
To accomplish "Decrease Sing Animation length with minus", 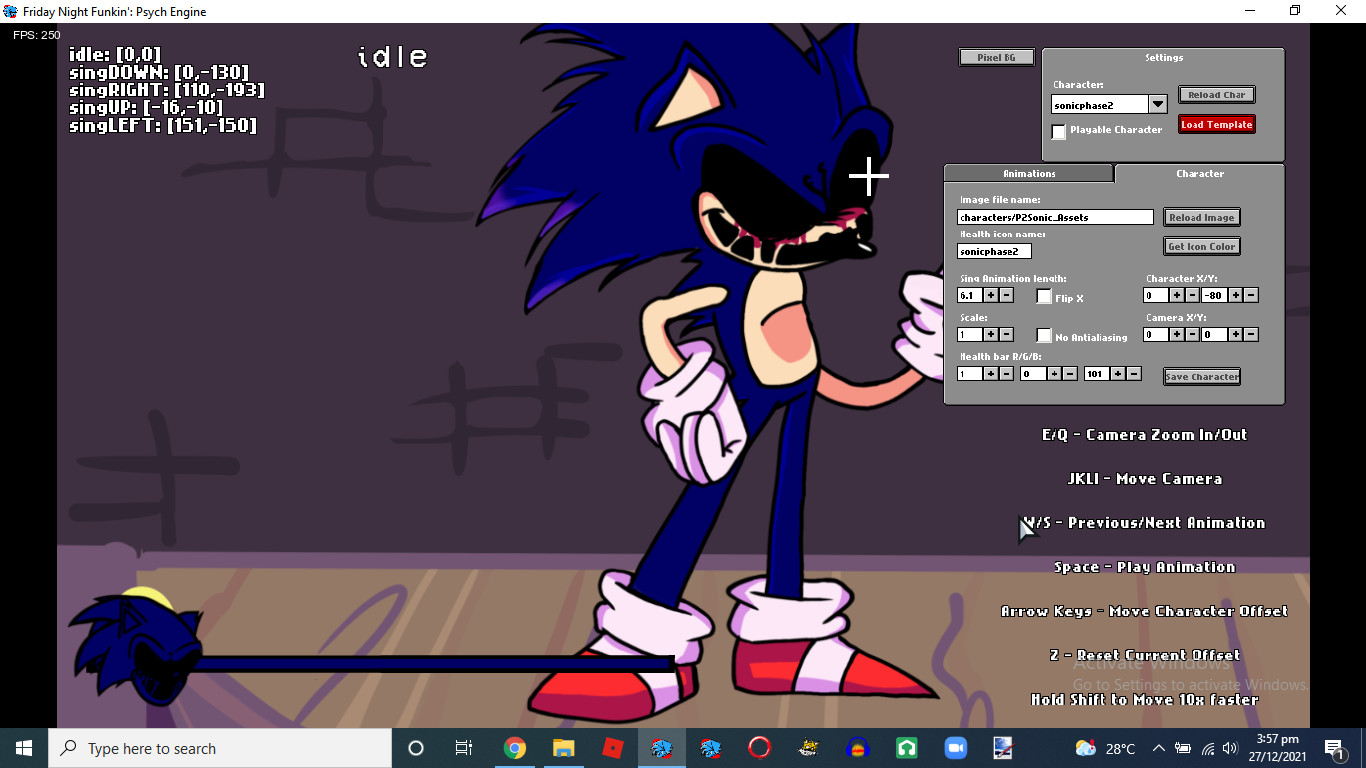I will [1006, 295].
